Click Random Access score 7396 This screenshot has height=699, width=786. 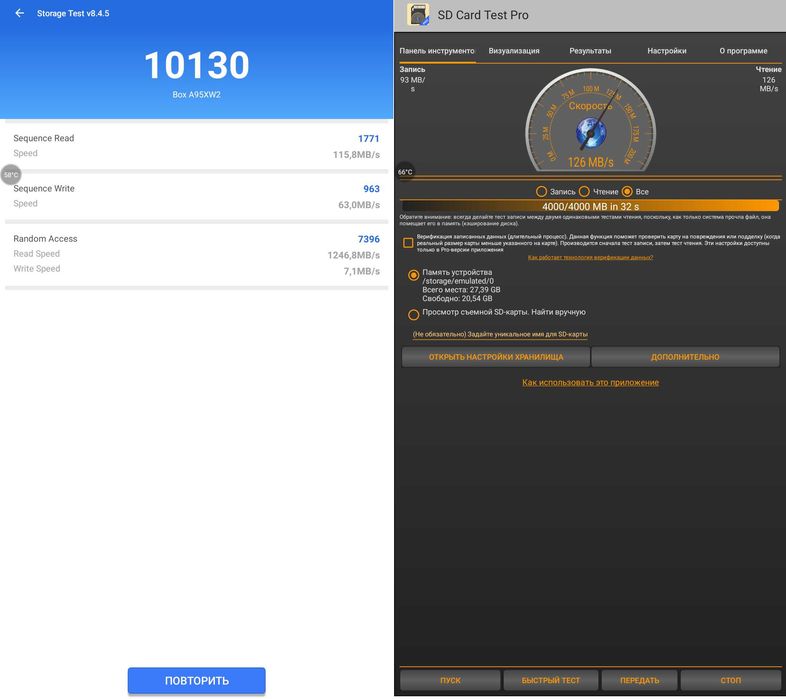[368, 239]
